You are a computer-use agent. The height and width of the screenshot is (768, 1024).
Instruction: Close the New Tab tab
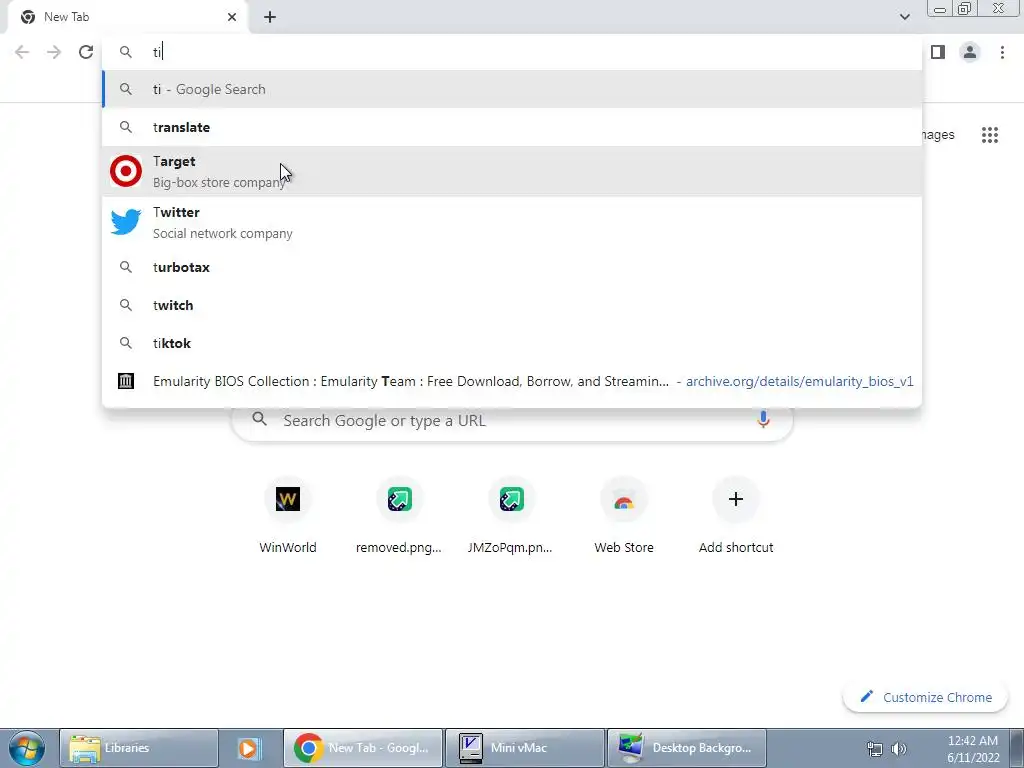pos(232,17)
